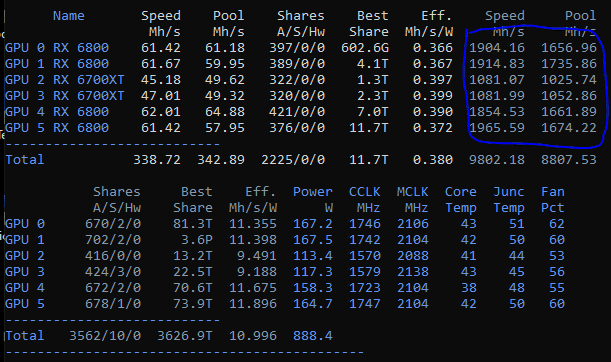Click core clock 1746
Screen dimensions: 611x362
365,224
